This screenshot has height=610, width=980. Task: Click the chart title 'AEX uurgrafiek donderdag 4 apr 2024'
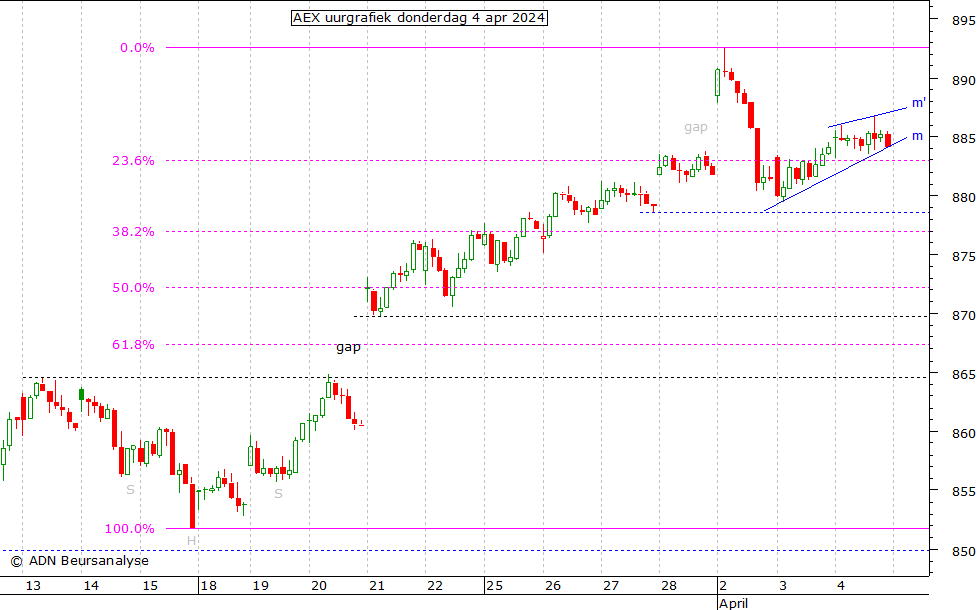coord(419,18)
